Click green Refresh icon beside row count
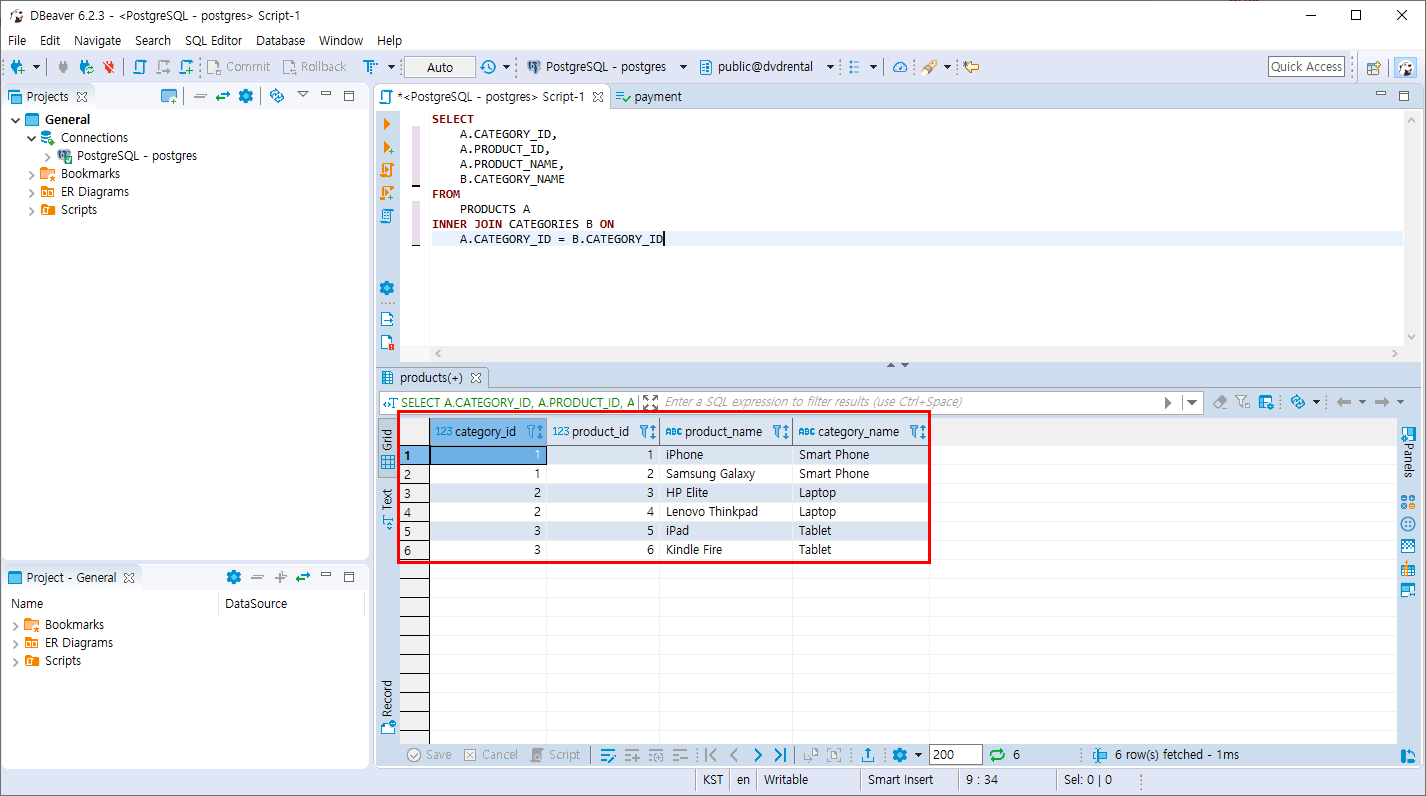The image size is (1426, 796). tap(997, 755)
